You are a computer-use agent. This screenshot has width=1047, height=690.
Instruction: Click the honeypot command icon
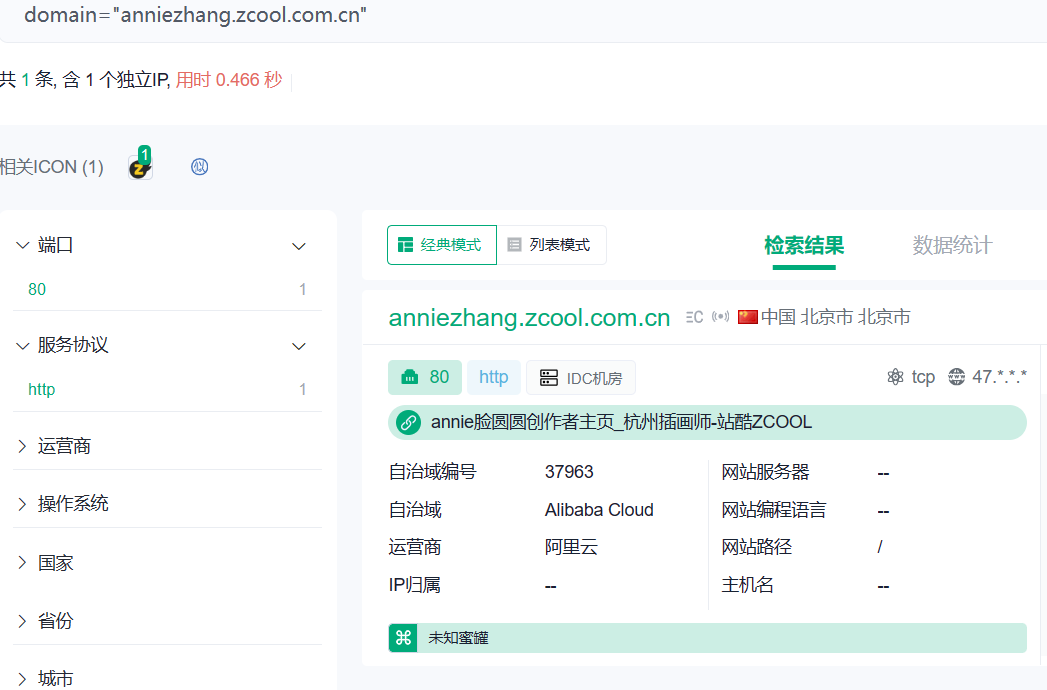[x=403, y=638]
